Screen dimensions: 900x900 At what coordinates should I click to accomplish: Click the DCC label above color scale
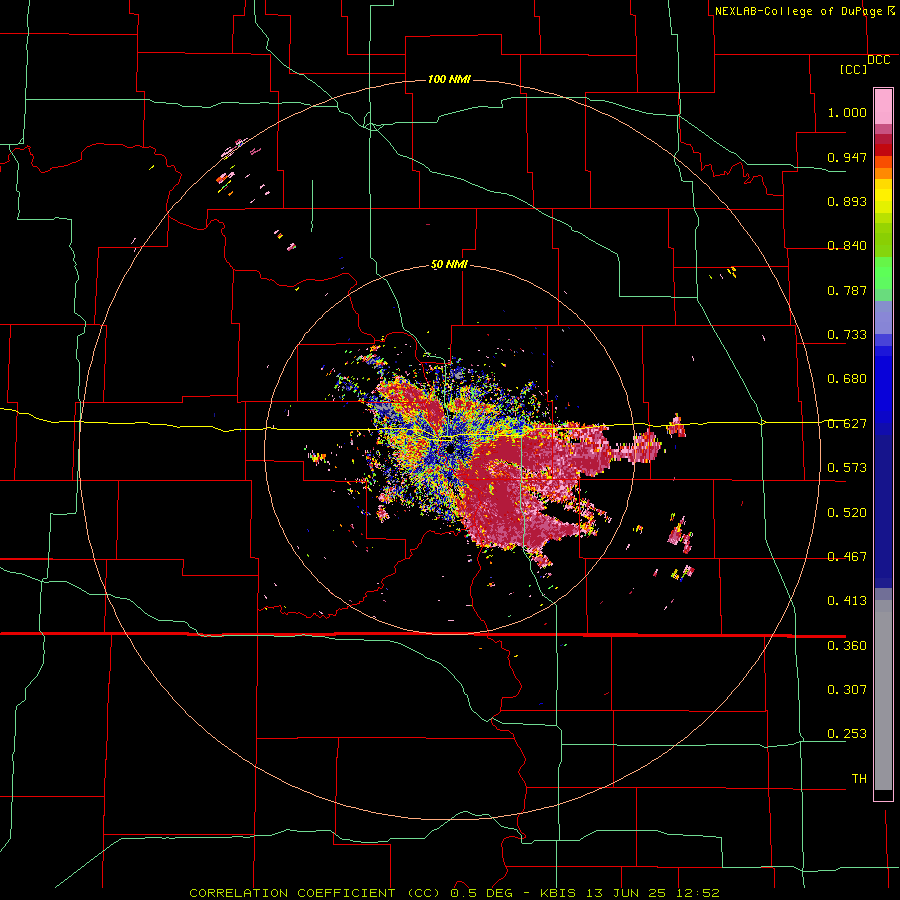tap(878, 60)
